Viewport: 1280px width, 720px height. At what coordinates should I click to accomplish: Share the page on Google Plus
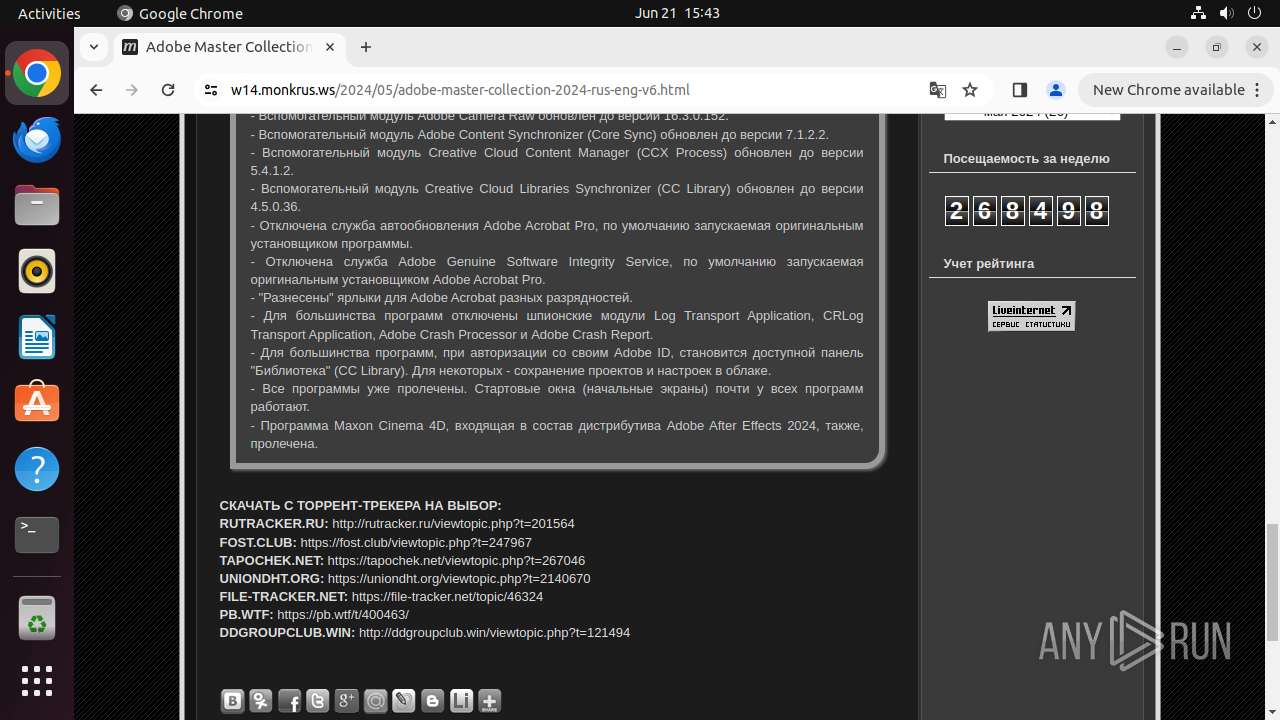click(x=347, y=701)
